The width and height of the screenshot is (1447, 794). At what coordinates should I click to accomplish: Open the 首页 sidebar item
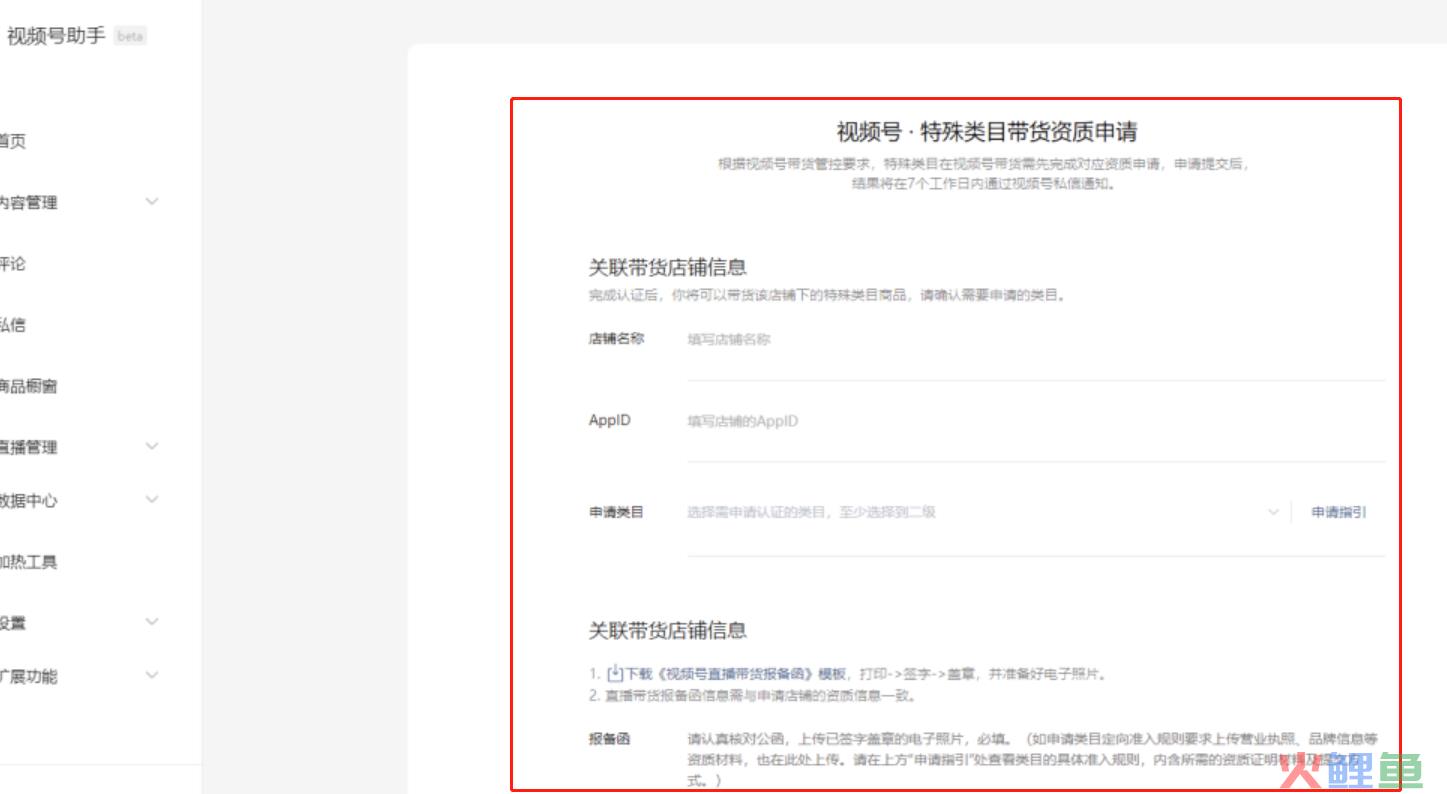click(13, 141)
